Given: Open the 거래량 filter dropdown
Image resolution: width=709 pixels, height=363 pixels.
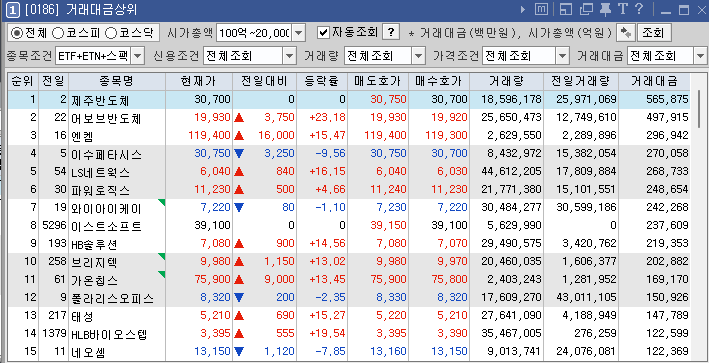Looking at the screenshot, I should [419, 56].
